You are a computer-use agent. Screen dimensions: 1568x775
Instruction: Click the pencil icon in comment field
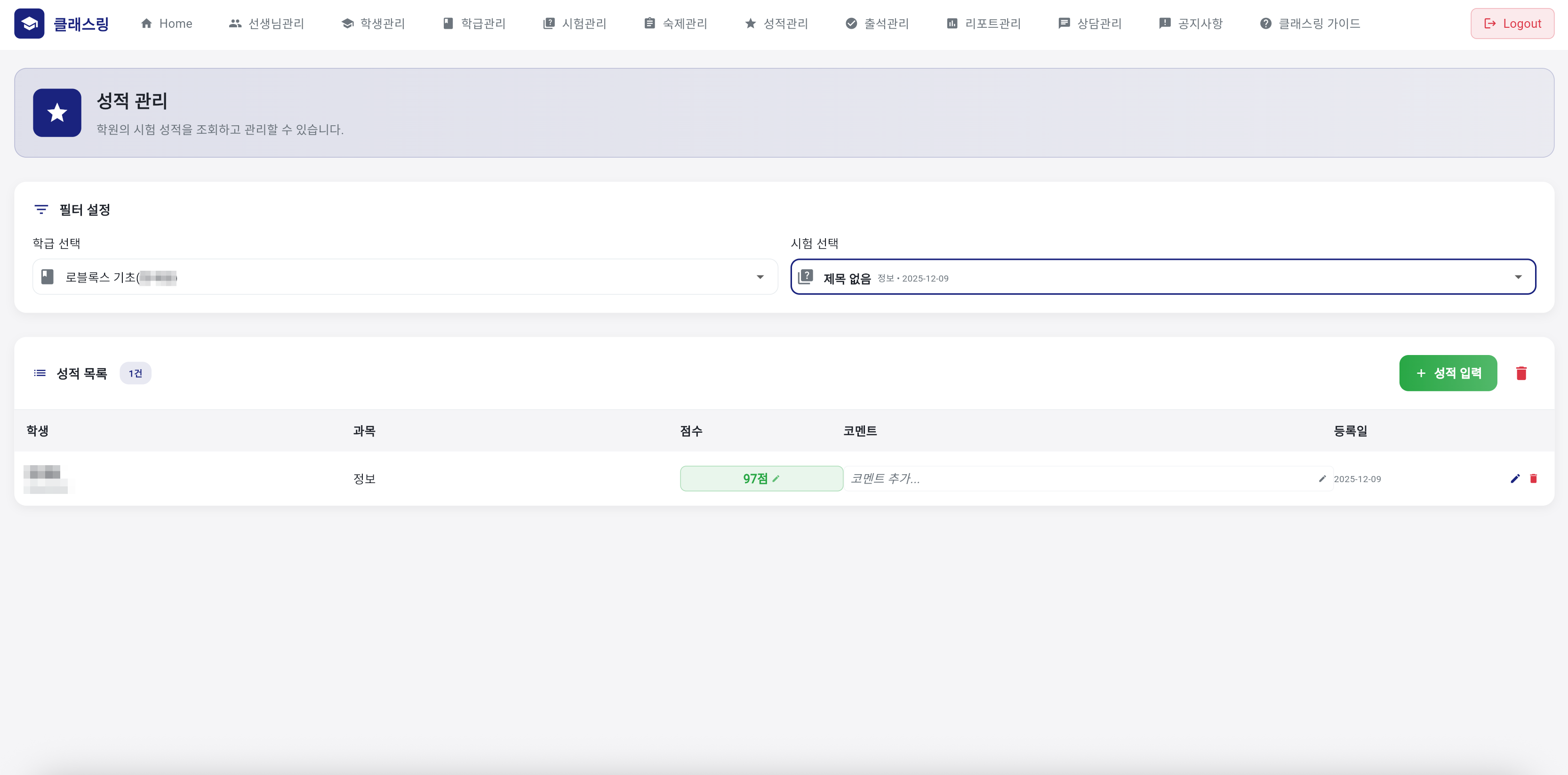(1321, 478)
